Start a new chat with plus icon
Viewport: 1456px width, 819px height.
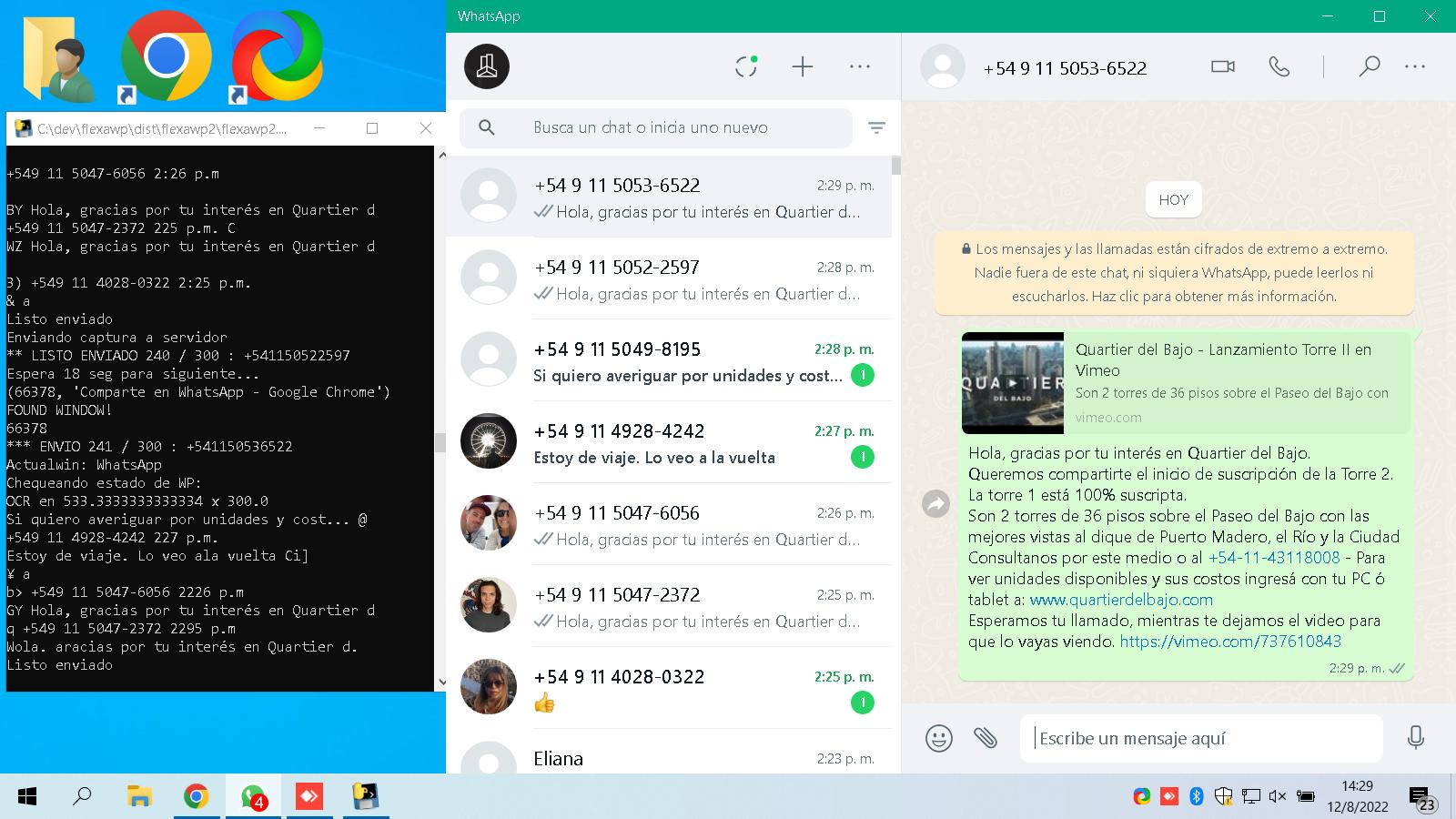coord(802,66)
